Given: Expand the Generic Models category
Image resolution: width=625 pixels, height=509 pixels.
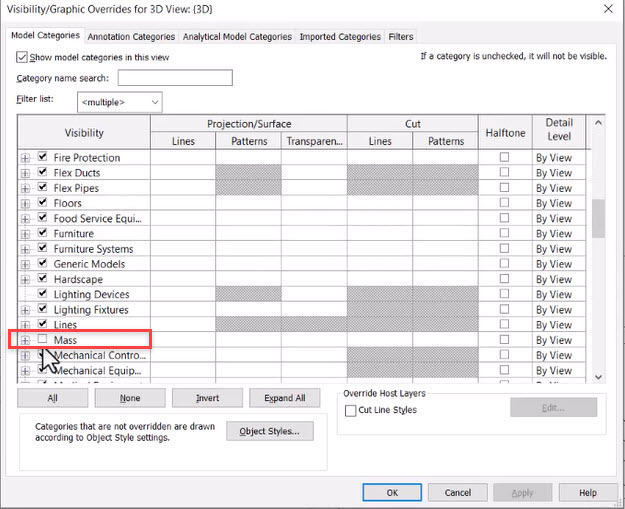Looking at the screenshot, I should (x=25, y=265).
